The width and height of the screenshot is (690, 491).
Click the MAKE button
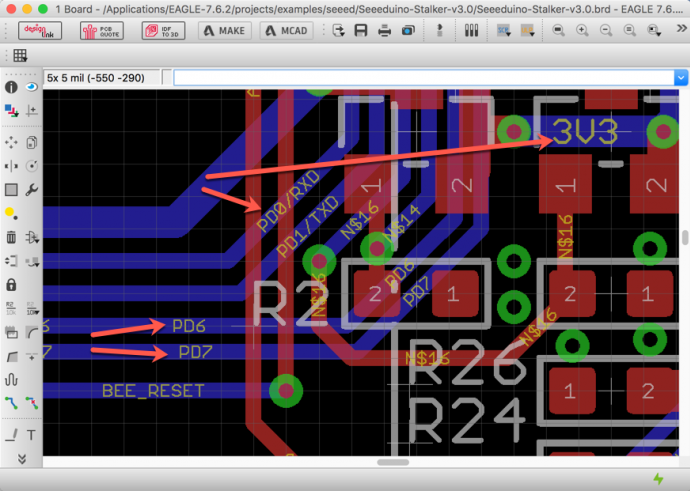(225, 31)
